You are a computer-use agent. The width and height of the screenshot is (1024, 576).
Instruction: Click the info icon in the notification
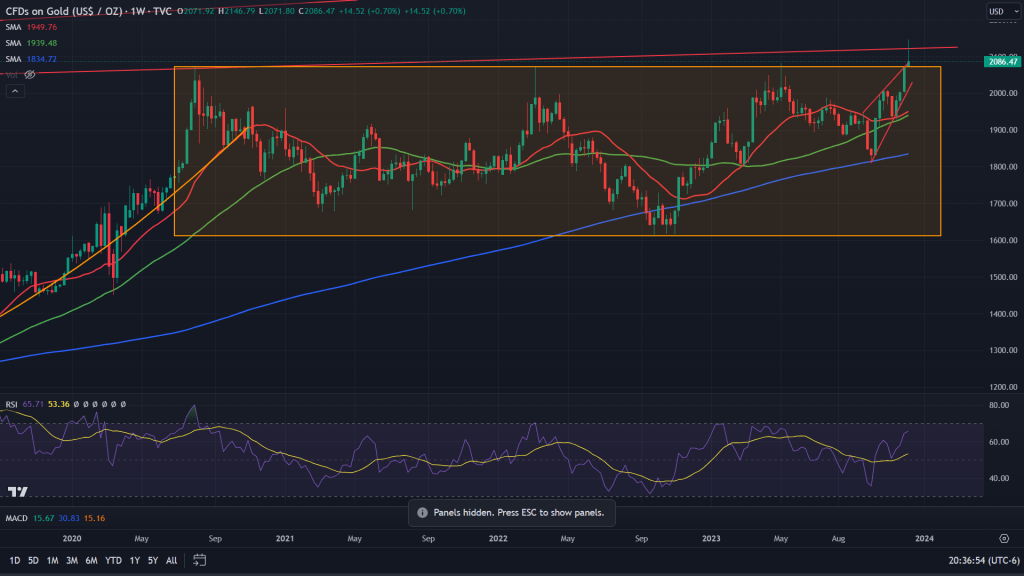click(x=422, y=512)
